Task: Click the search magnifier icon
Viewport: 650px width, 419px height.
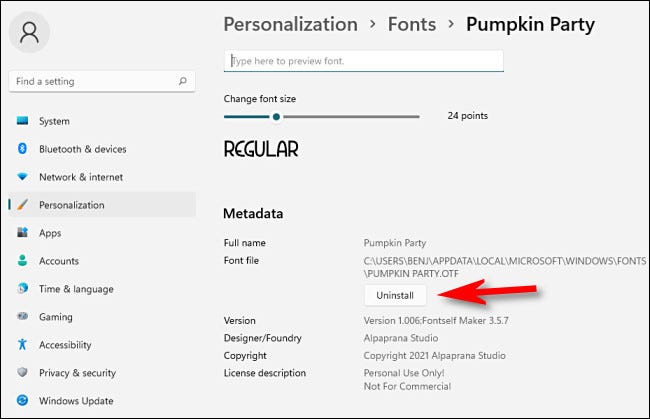Action: click(x=183, y=81)
